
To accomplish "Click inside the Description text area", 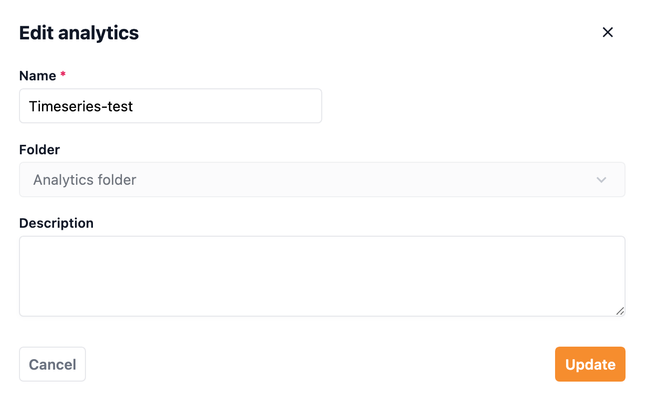I will (322, 276).
